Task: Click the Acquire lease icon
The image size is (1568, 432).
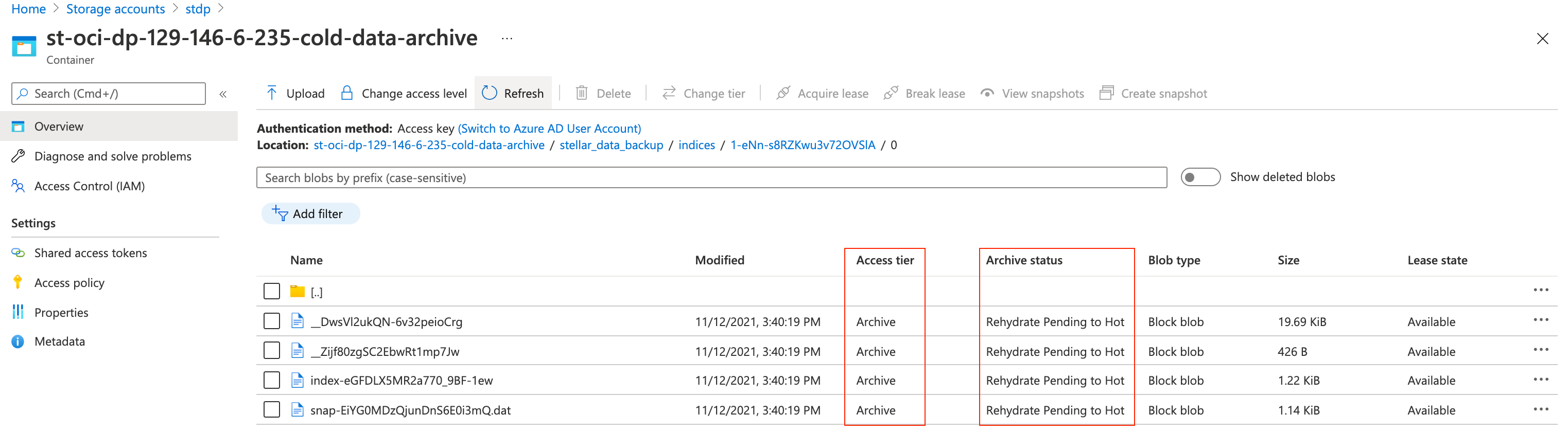Action: click(783, 93)
